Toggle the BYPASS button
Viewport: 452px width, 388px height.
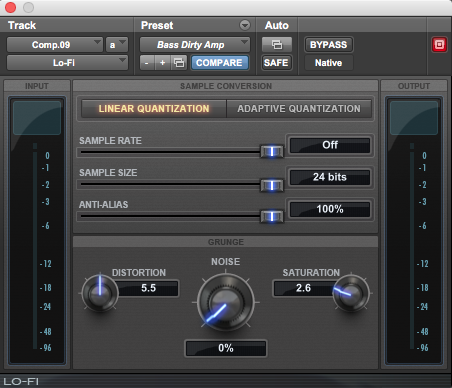point(328,45)
